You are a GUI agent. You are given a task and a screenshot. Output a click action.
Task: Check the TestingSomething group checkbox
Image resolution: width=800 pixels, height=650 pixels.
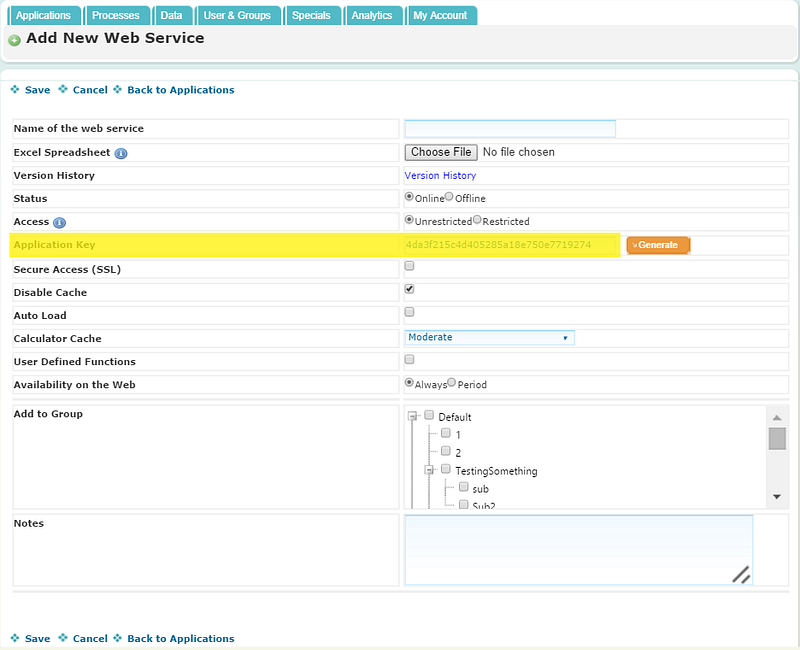pyautogui.click(x=446, y=468)
